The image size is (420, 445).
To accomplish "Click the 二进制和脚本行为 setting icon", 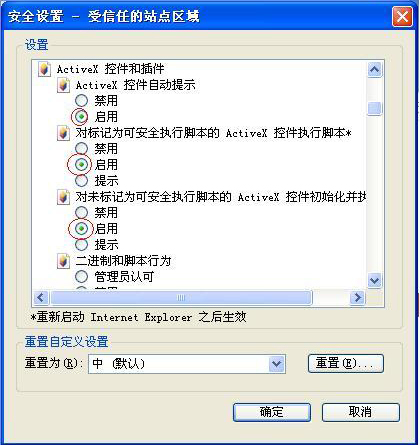I will pyautogui.click(x=63, y=261).
